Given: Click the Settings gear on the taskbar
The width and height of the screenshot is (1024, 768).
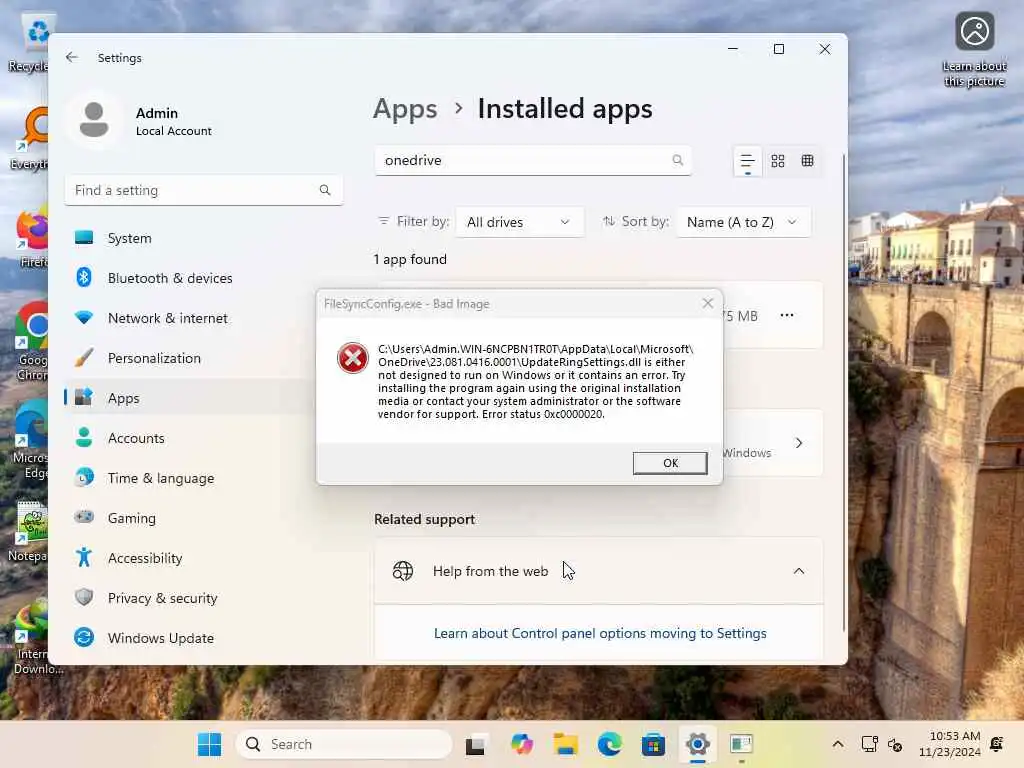Looking at the screenshot, I should (x=697, y=744).
